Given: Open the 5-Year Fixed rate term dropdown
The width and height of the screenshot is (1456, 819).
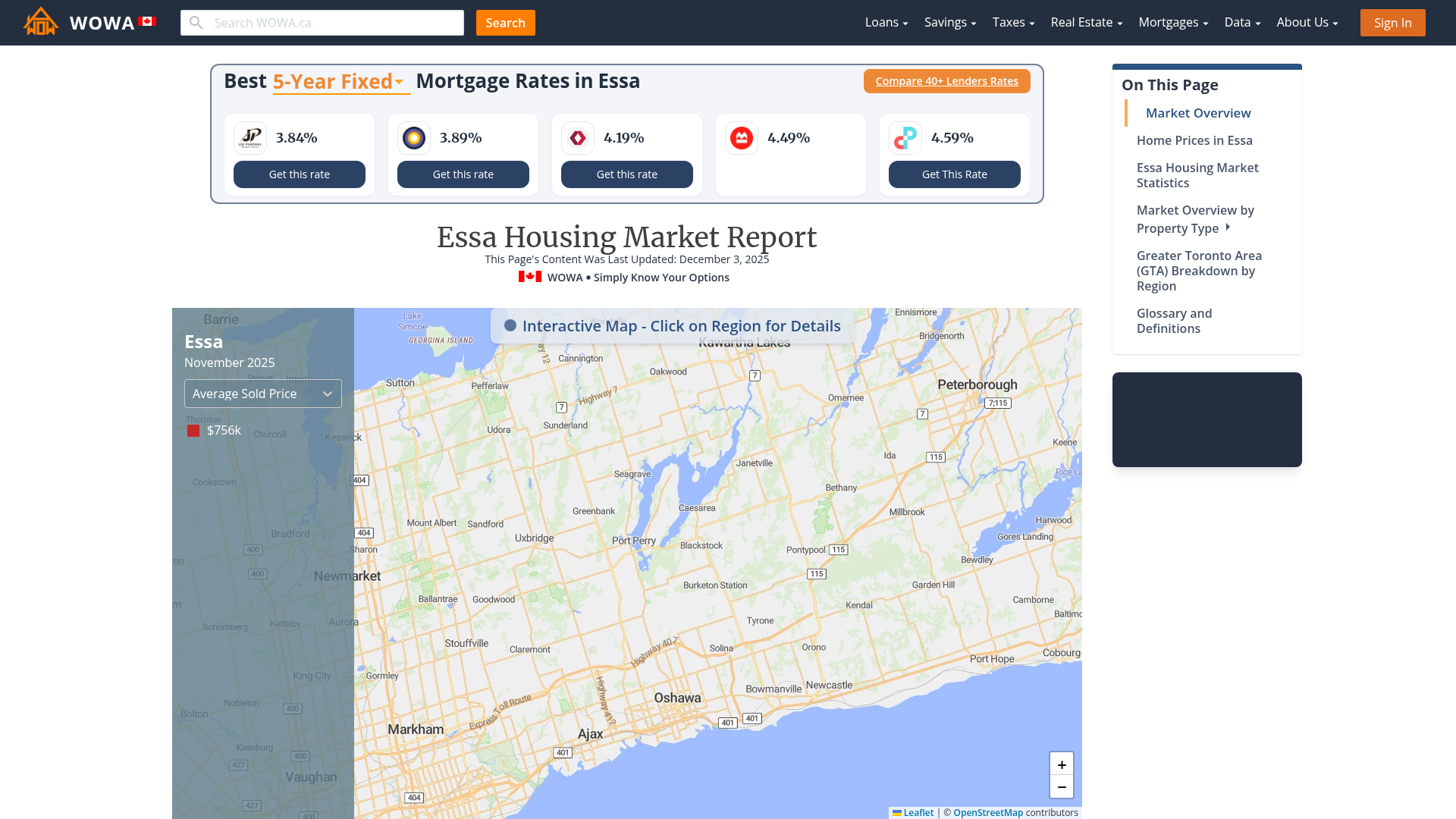Looking at the screenshot, I should tap(340, 81).
